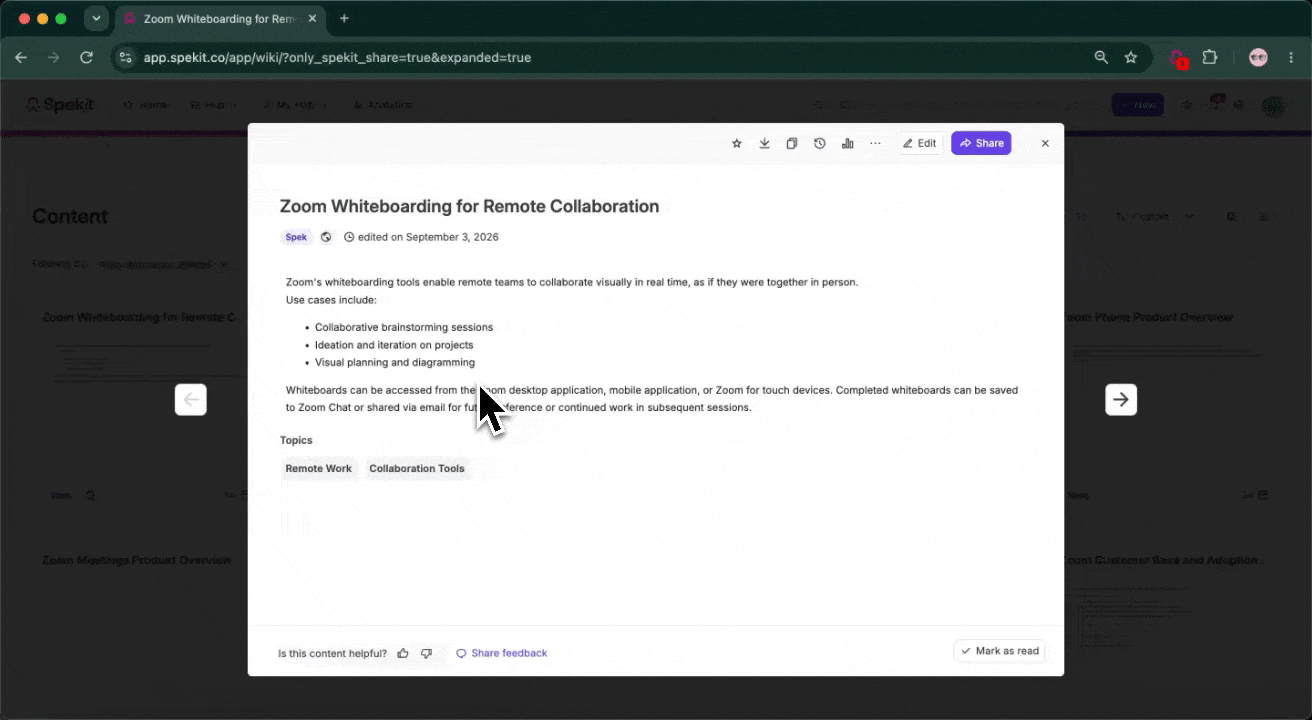Image resolution: width=1312 pixels, height=720 pixels.
Task: Click the Spekit logo in the background
Action: (x=60, y=105)
